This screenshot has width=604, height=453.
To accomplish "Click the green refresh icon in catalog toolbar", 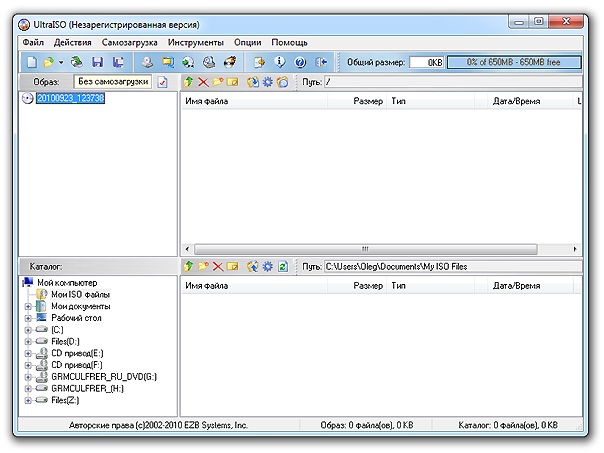I will [283, 266].
